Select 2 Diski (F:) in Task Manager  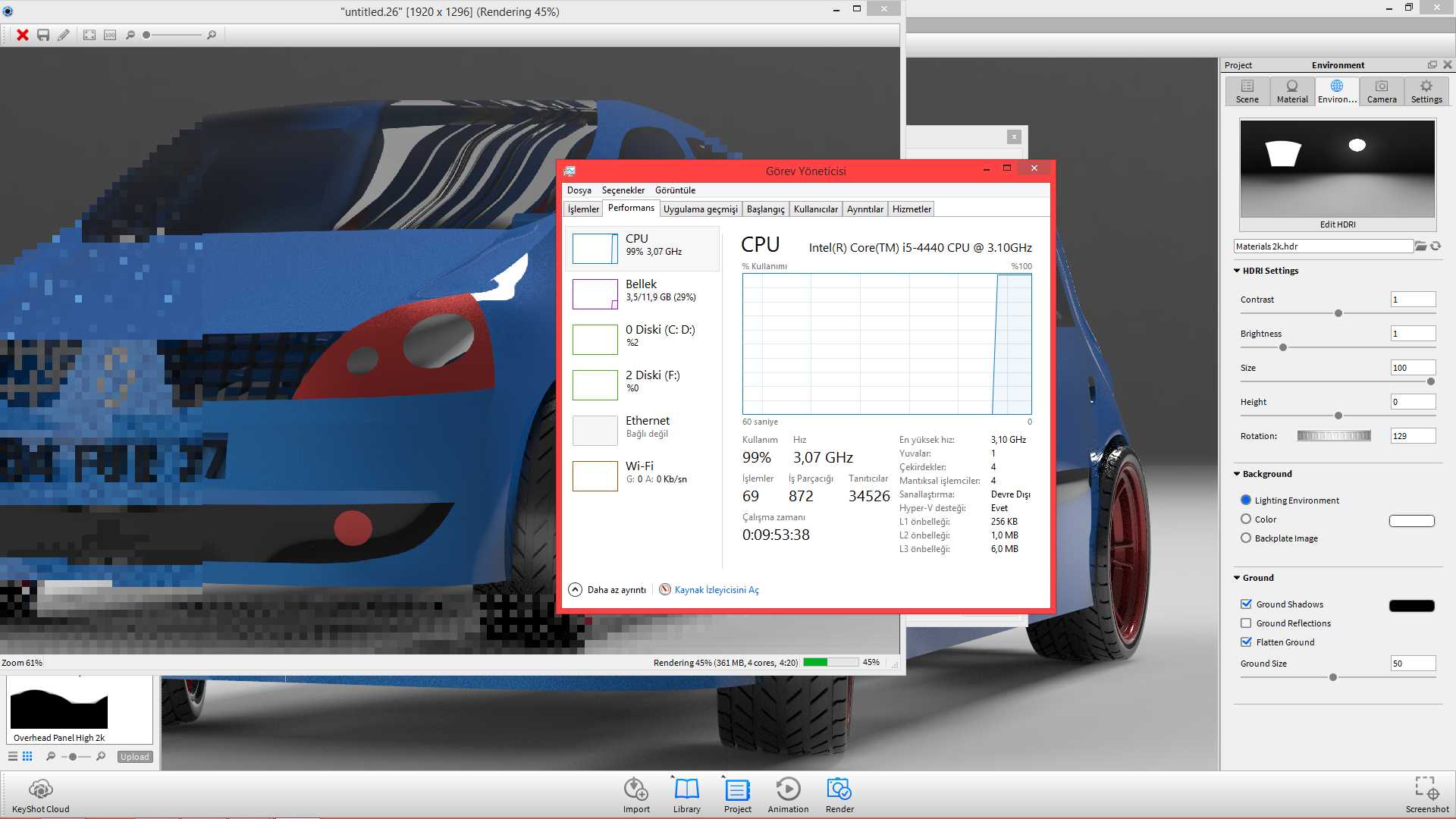pos(642,384)
